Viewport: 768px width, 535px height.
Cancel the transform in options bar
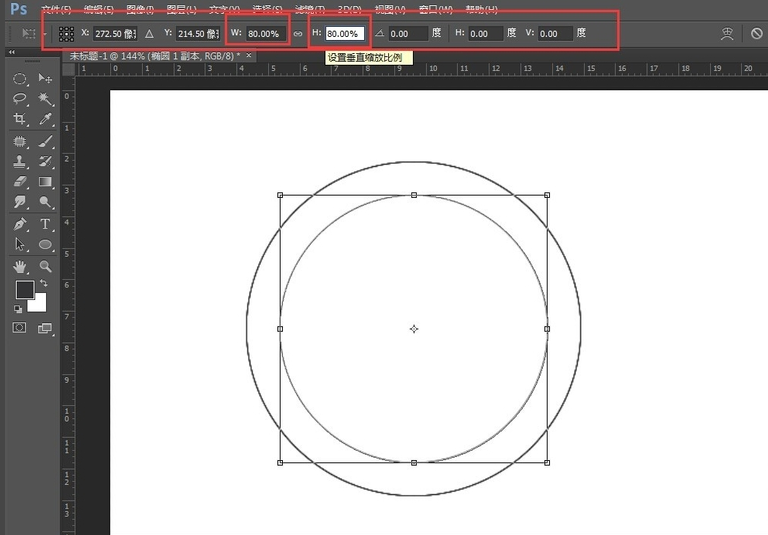click(757, 33)
